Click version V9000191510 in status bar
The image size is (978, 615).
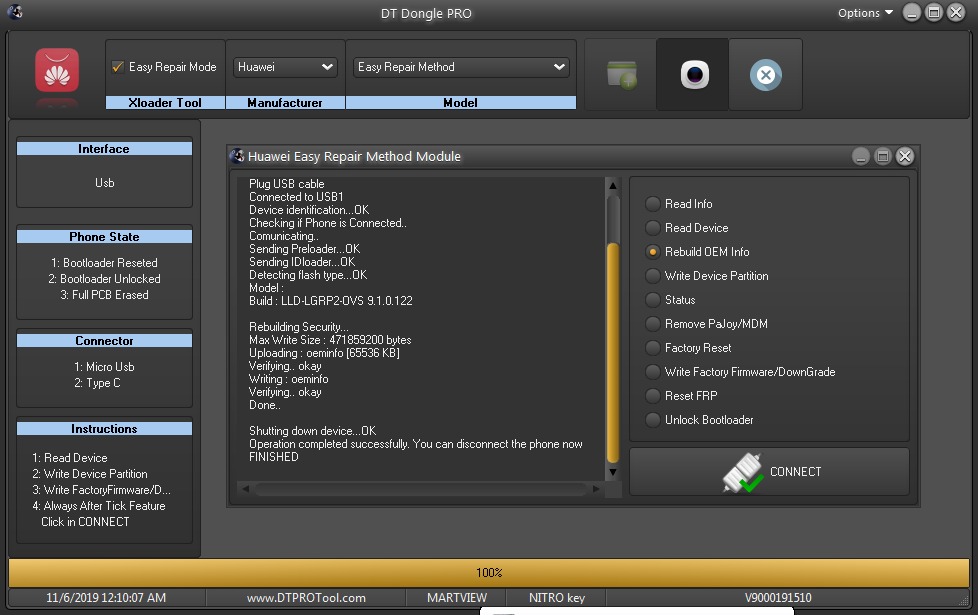click(778, 598)
